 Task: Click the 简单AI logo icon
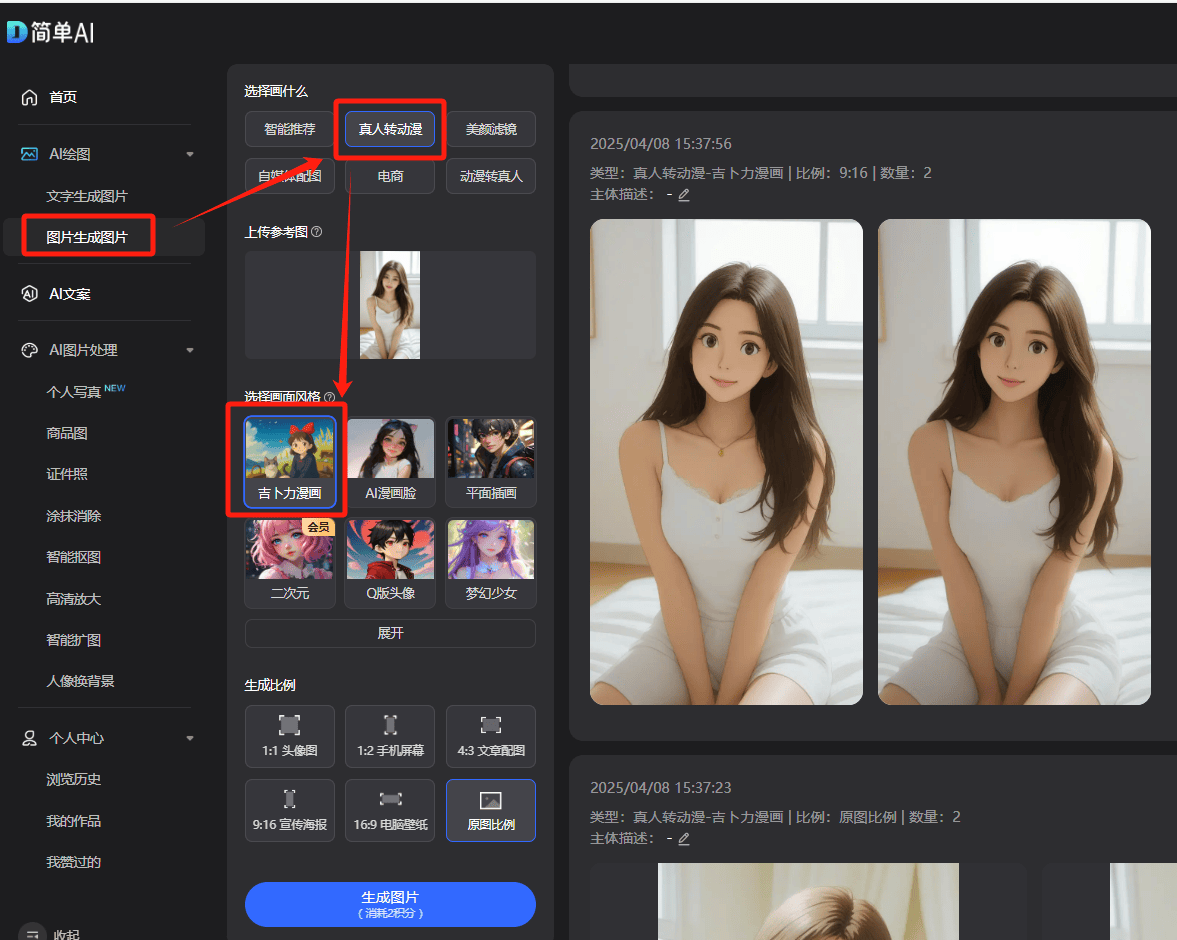[x=18, y=32]
